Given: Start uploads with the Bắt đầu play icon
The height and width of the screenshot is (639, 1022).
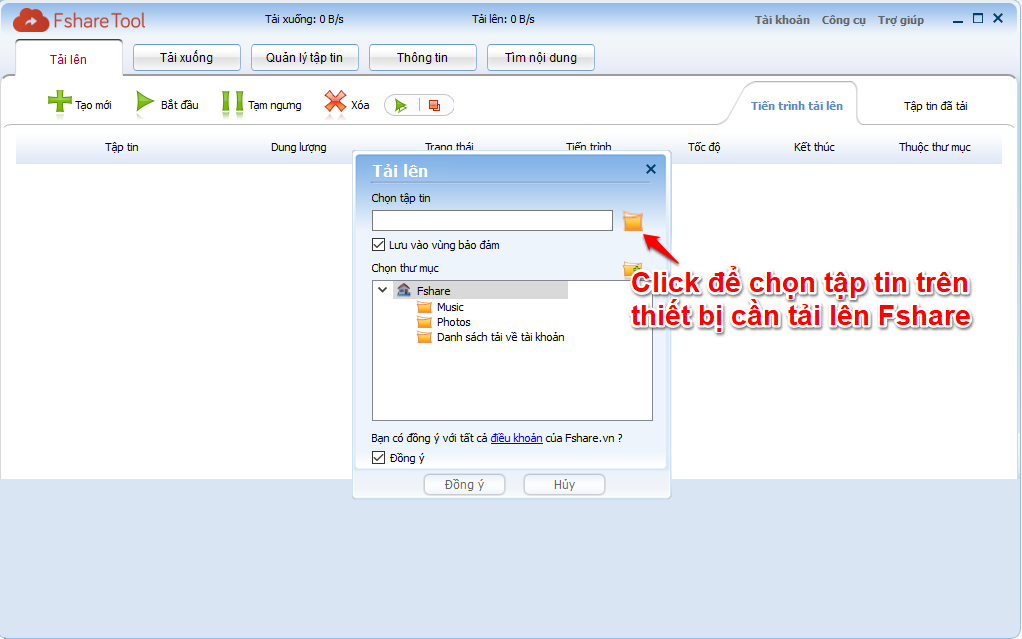Looking at the screenshot, I should pyautogui.click(x=145, y=103).
